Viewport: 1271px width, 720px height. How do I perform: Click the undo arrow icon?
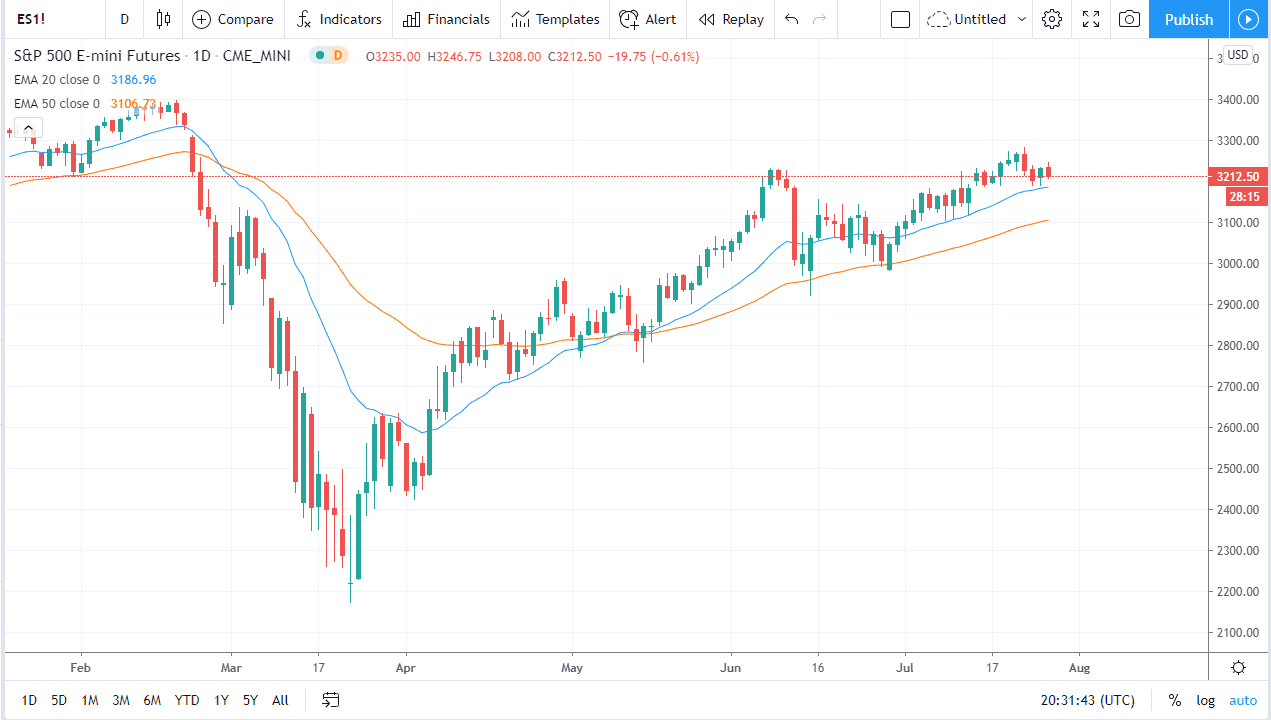click(x=790, y=19)
